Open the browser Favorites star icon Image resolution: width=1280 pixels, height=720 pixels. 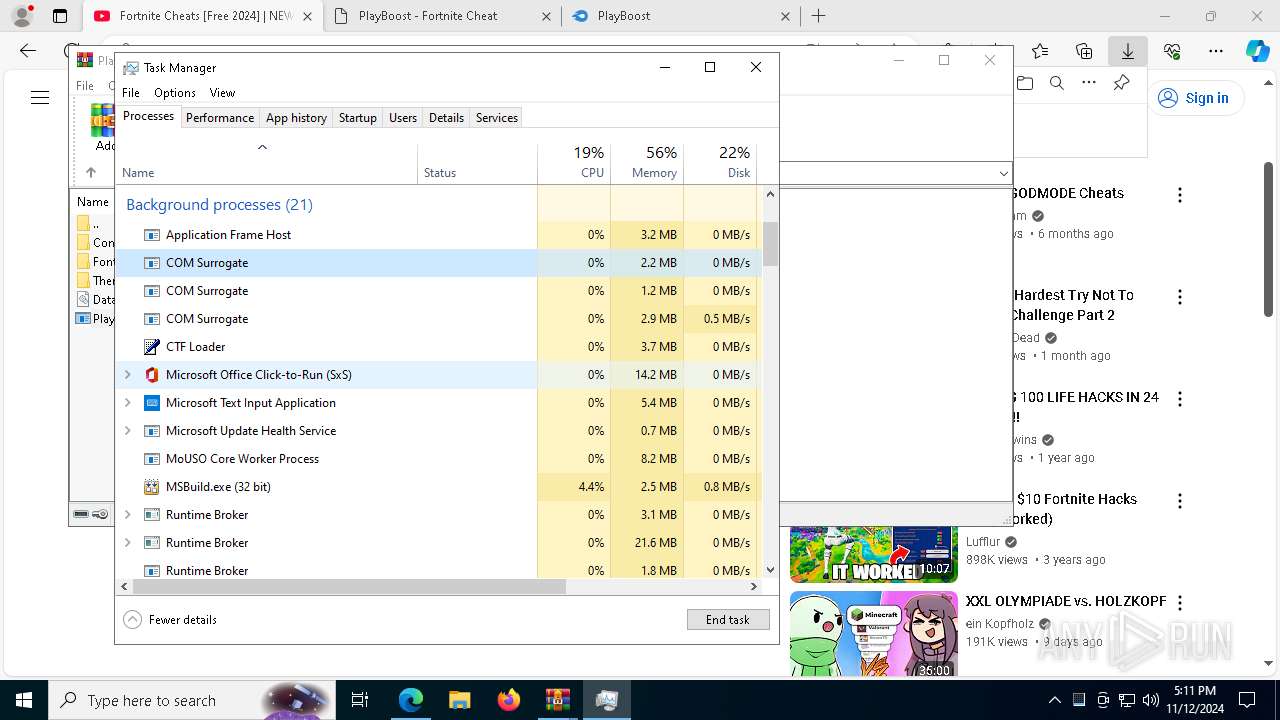click(x=1040, y=51)
